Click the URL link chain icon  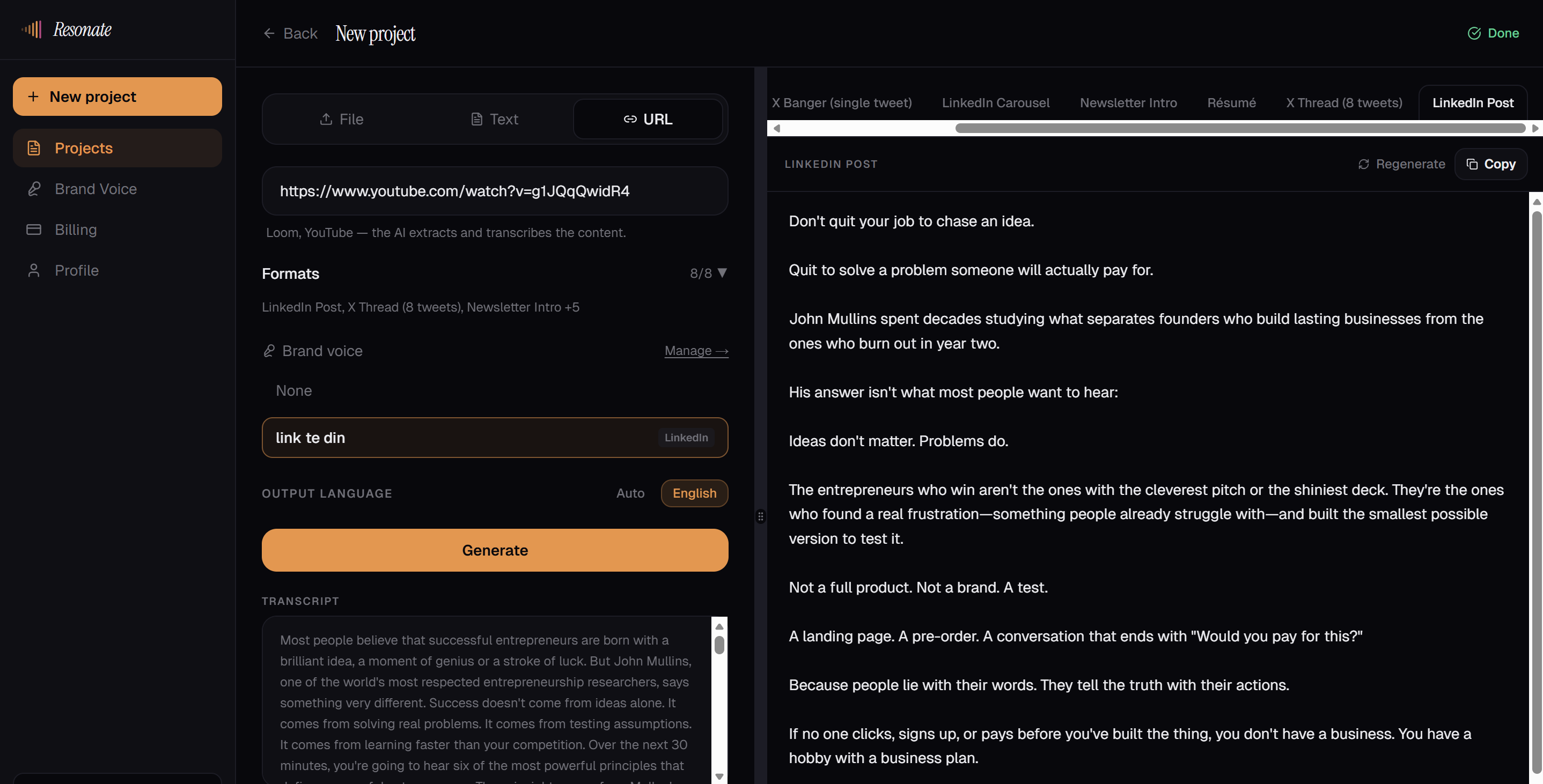(x=630, y=119)
